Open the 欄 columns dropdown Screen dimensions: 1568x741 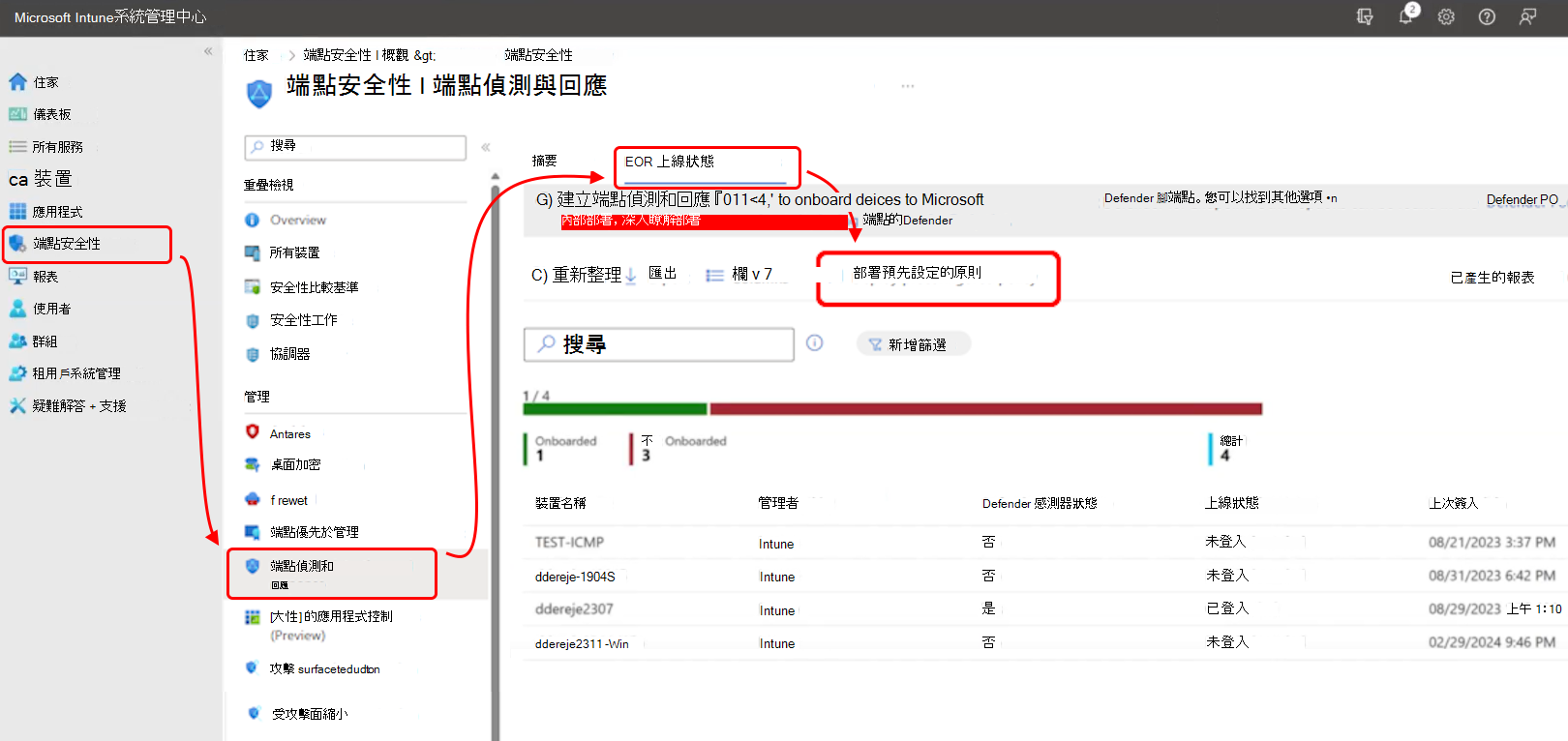[739, 275]
